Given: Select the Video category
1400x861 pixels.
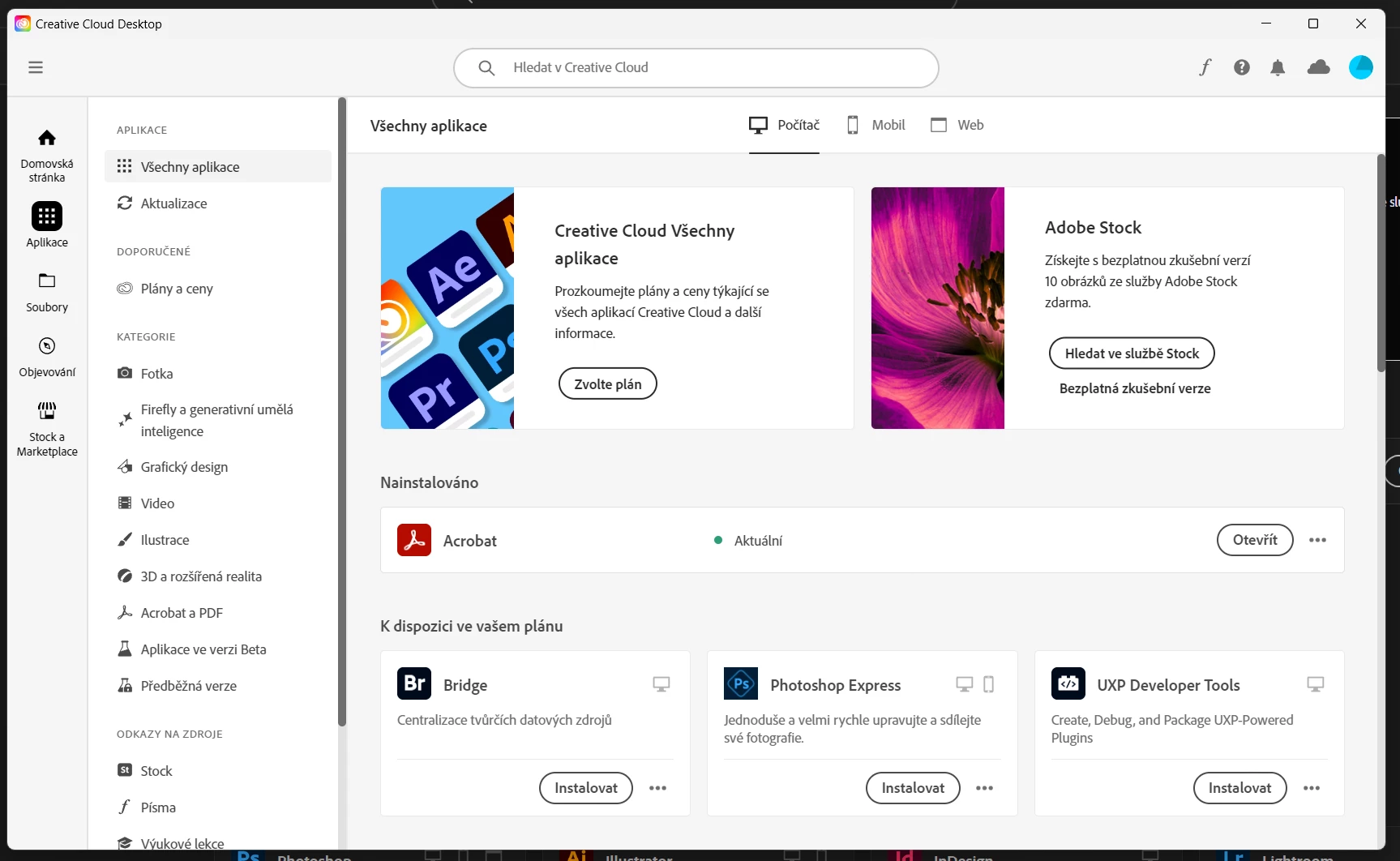Looking at the screenshot, I should coord(218,503).
